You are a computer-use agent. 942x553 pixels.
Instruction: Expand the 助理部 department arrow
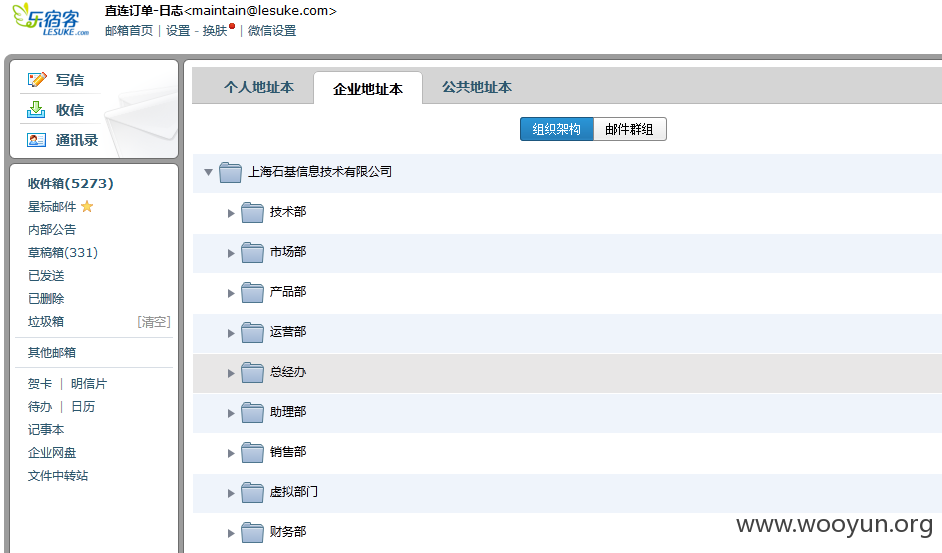[x=231, y=414]
